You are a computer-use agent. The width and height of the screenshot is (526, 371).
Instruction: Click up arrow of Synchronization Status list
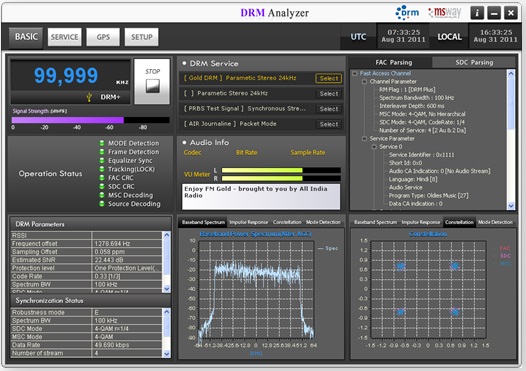pos(166,312)
